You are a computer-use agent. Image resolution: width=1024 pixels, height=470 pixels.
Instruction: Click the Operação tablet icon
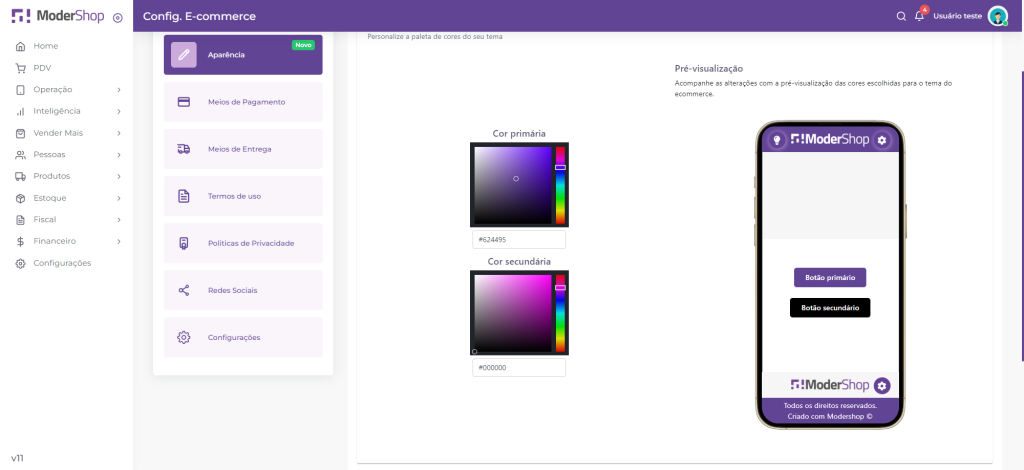20,89
